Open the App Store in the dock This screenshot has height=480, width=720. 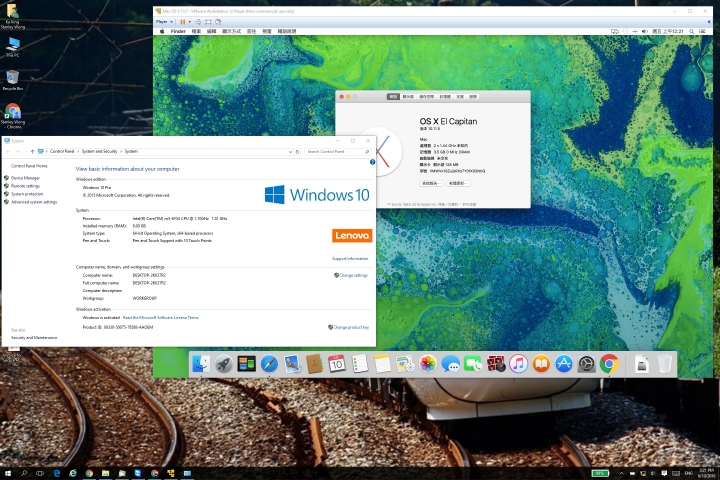[x=563, y=364]
